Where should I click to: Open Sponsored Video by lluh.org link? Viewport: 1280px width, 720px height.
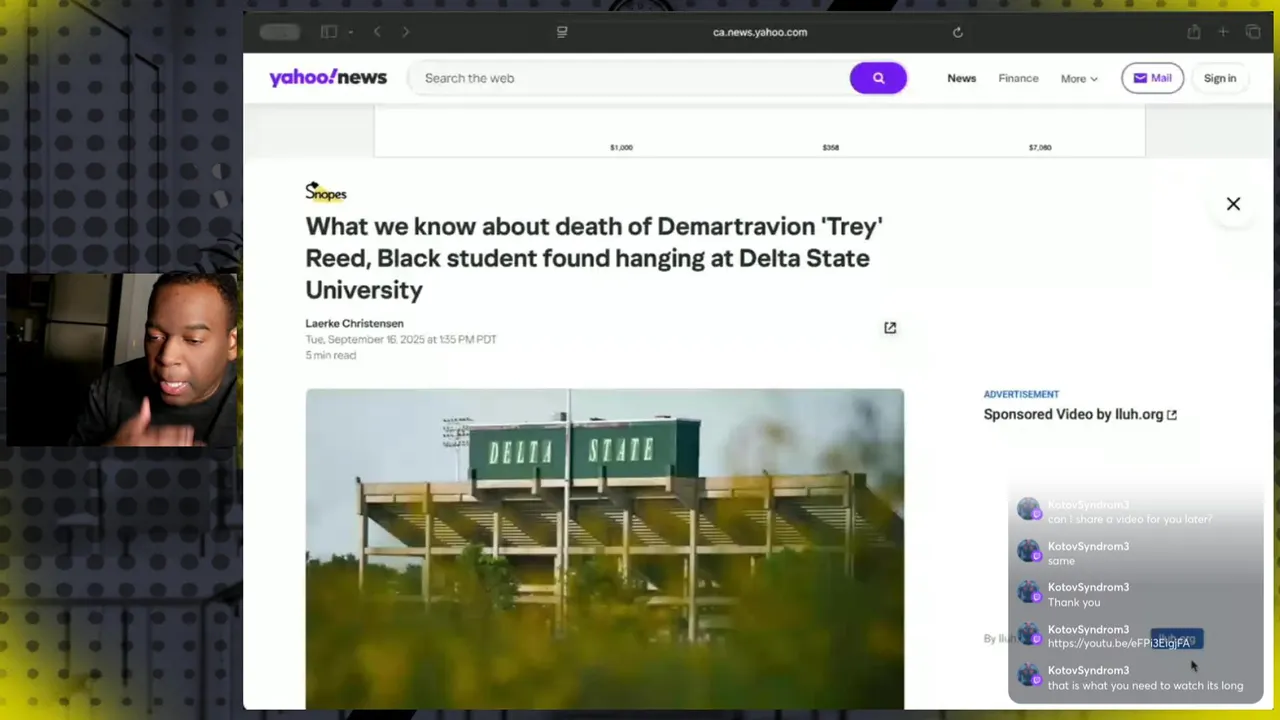(1079, 414)
